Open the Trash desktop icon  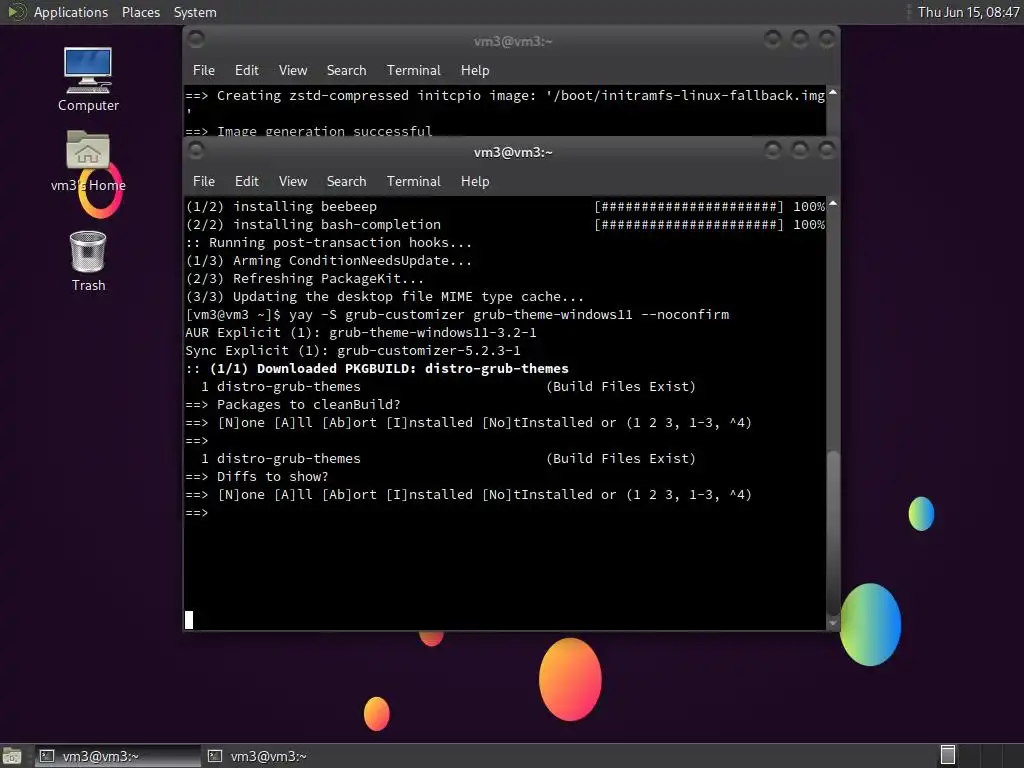coord(88,261)
